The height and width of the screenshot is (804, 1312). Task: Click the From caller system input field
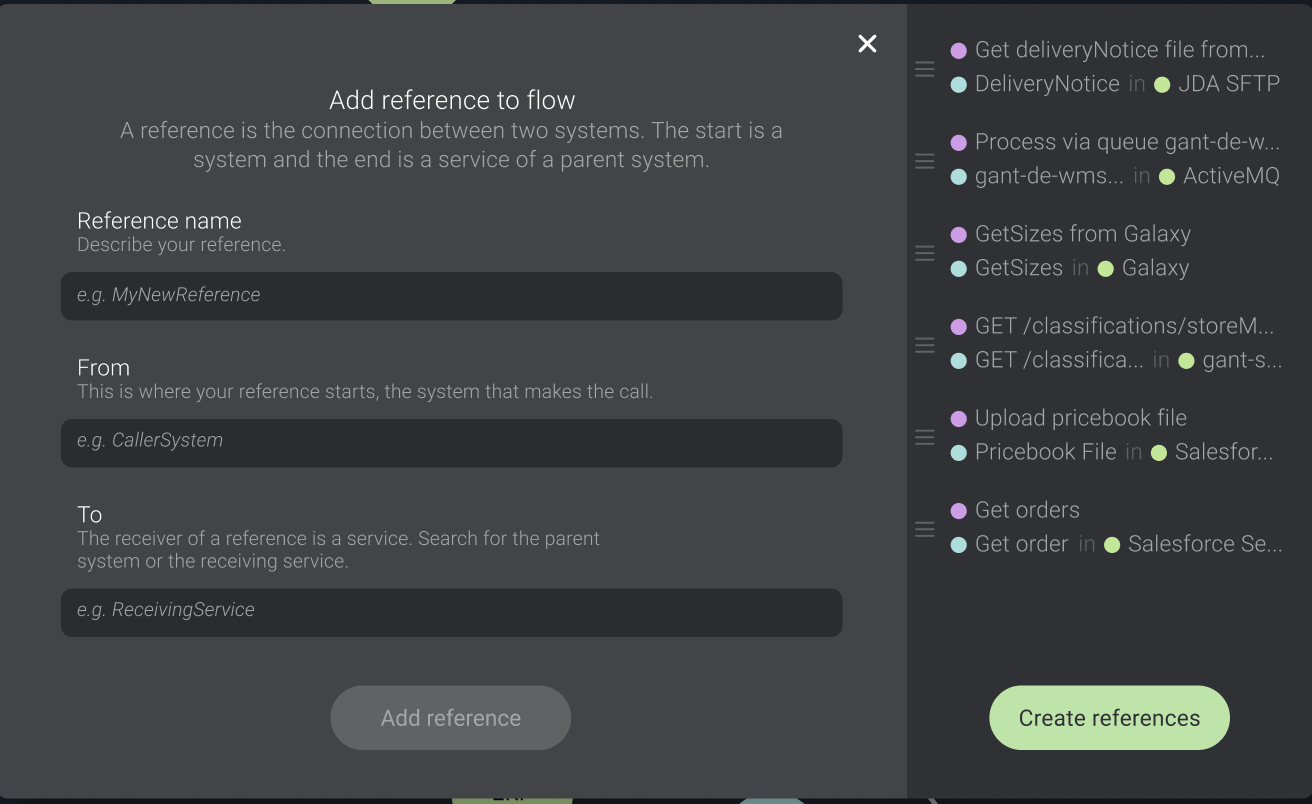(x=451, y=443)
